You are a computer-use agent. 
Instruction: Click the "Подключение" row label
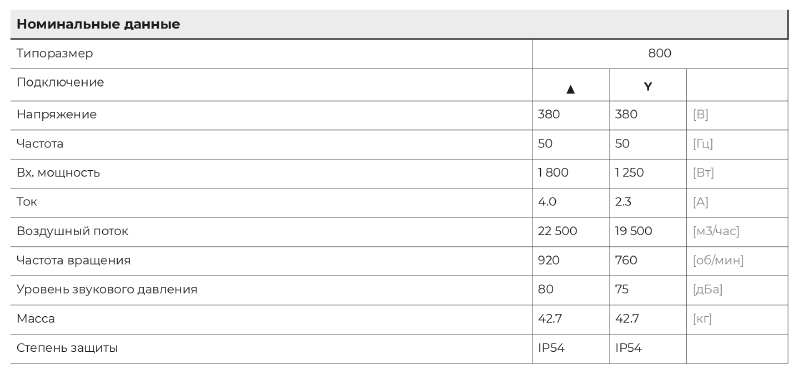click(x=60, y=83)
